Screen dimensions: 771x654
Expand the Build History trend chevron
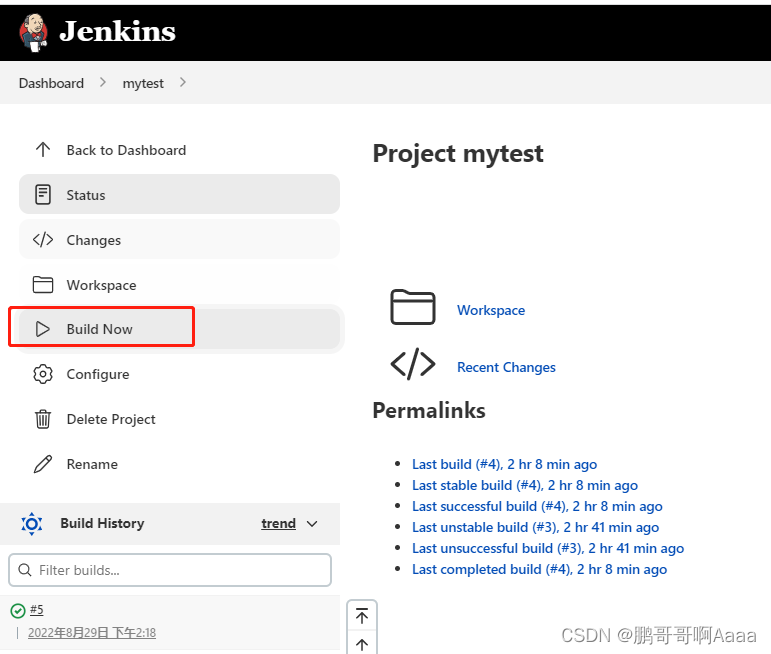pyautogui.click(x=312, y=524)
